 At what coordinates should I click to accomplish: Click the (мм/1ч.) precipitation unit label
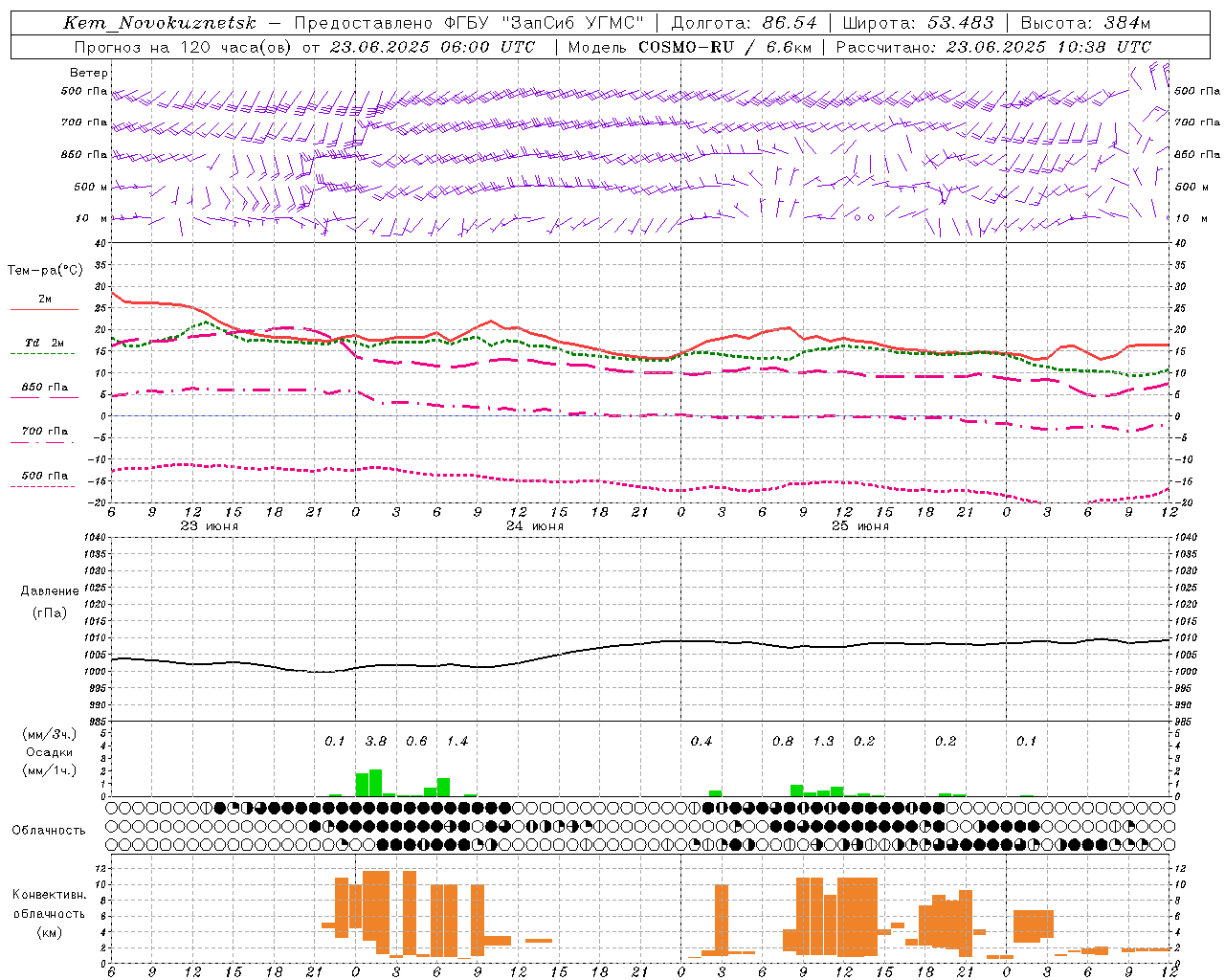click(50, 770)
